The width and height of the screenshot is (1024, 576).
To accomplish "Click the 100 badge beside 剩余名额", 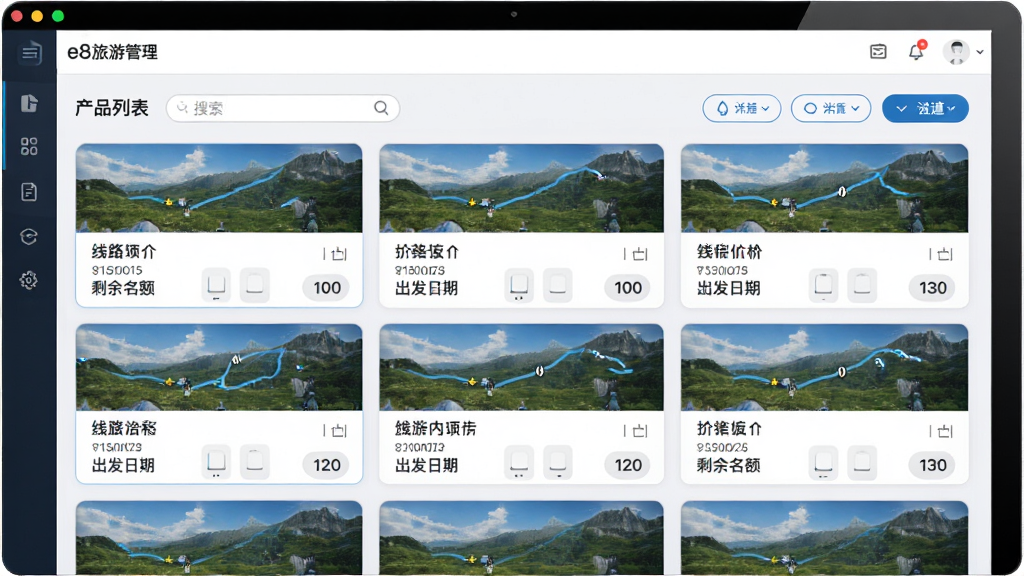I will tap(327, 288).
